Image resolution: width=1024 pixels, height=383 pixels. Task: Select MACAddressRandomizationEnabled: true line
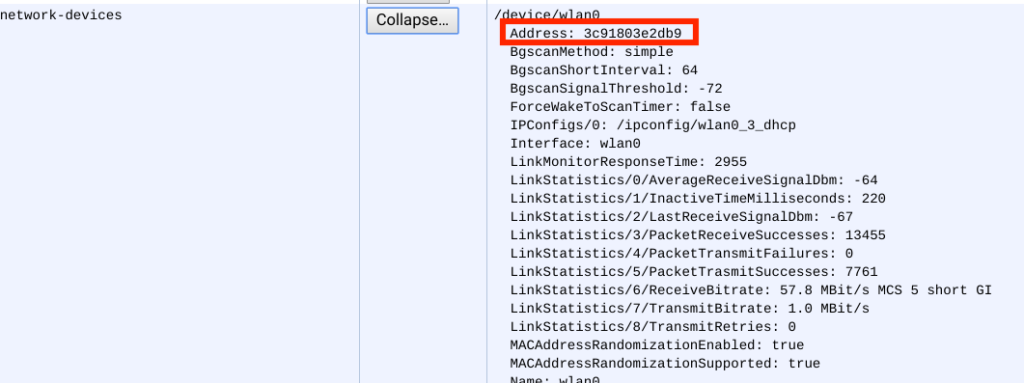coord(657,344)
